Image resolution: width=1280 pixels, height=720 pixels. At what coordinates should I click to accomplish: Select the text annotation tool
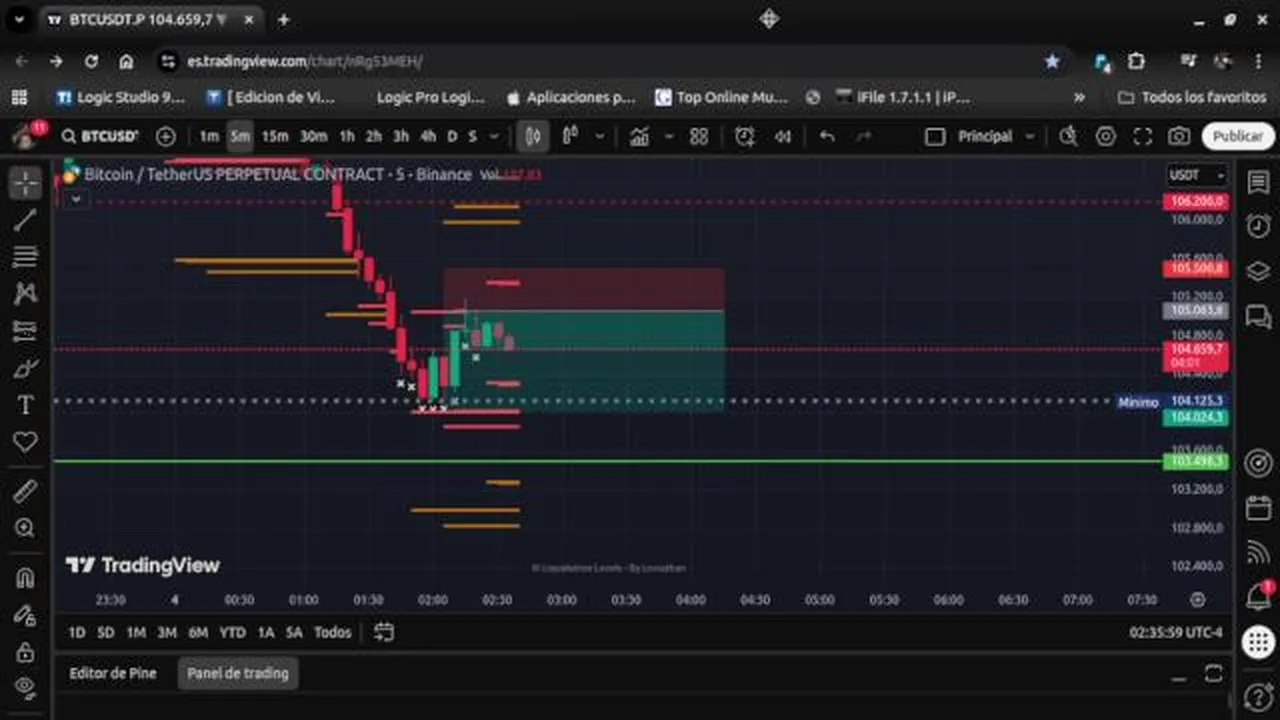(25, 405)
